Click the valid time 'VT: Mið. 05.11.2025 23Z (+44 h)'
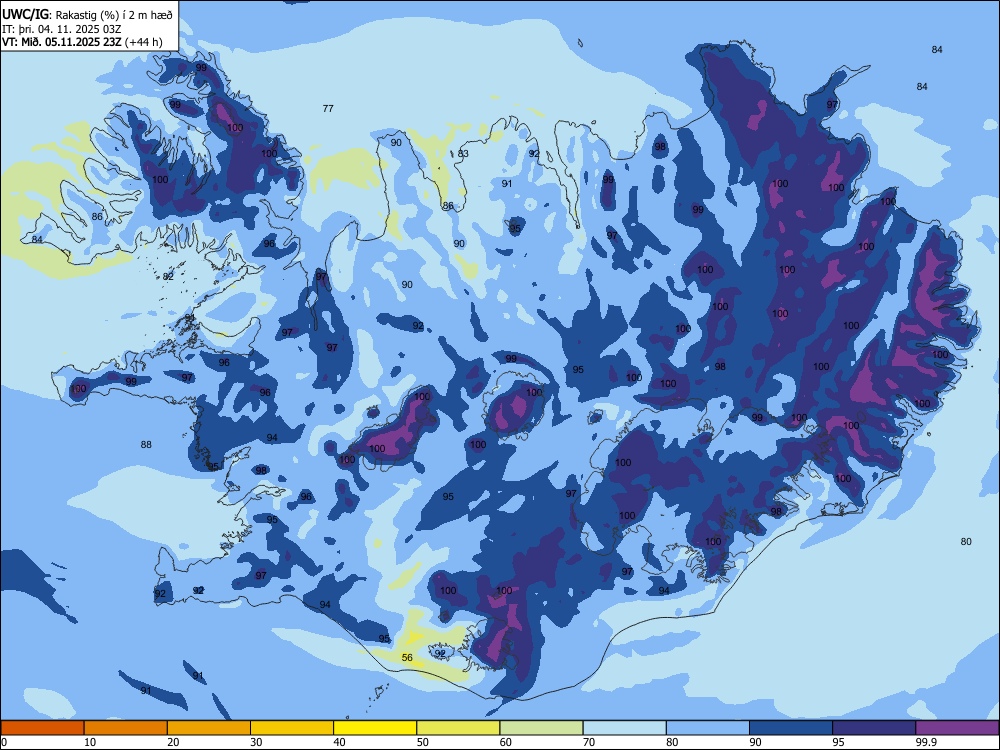This screenshot has height=750, width=1000. tap(82, 42)
